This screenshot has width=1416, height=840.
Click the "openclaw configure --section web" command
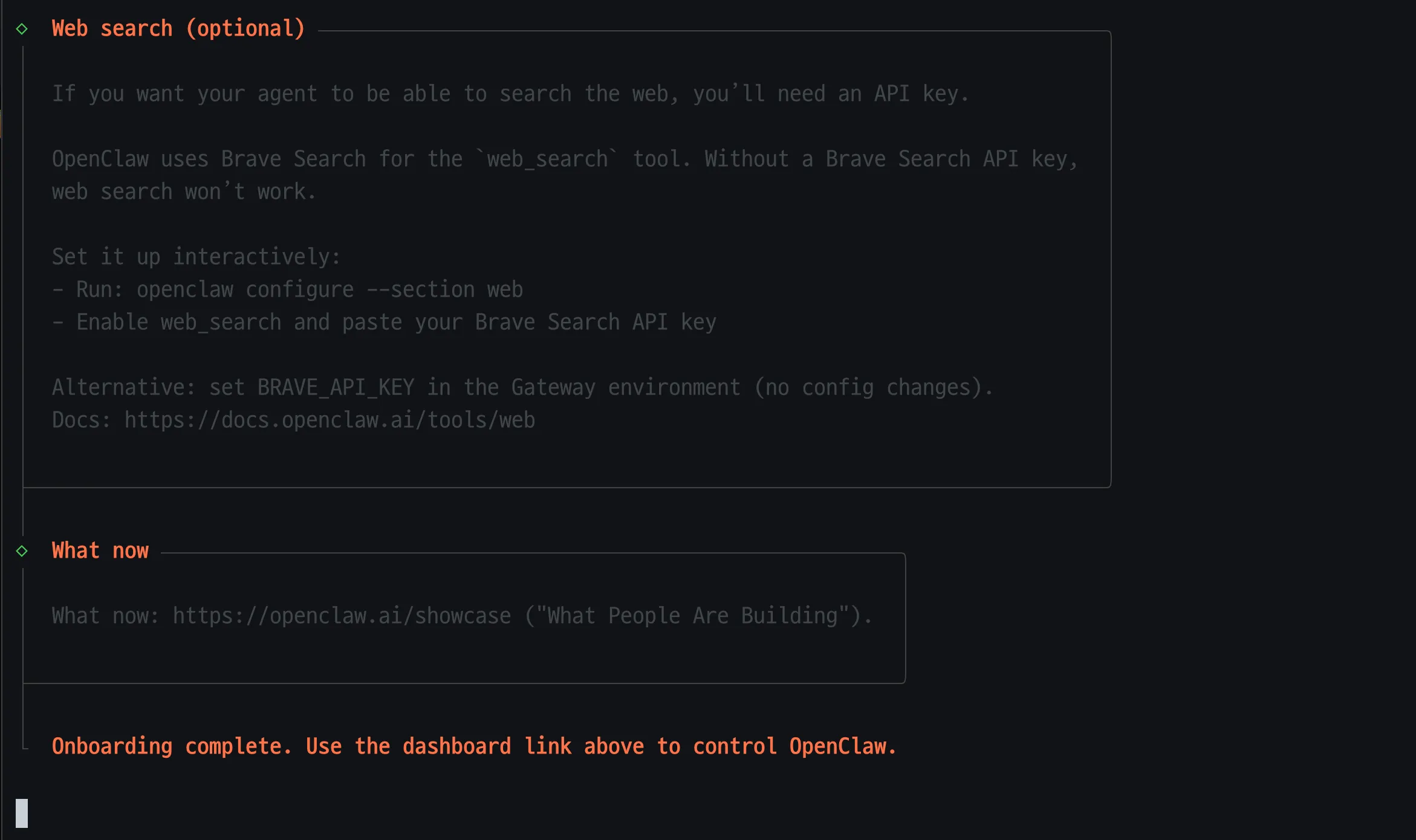330,289
